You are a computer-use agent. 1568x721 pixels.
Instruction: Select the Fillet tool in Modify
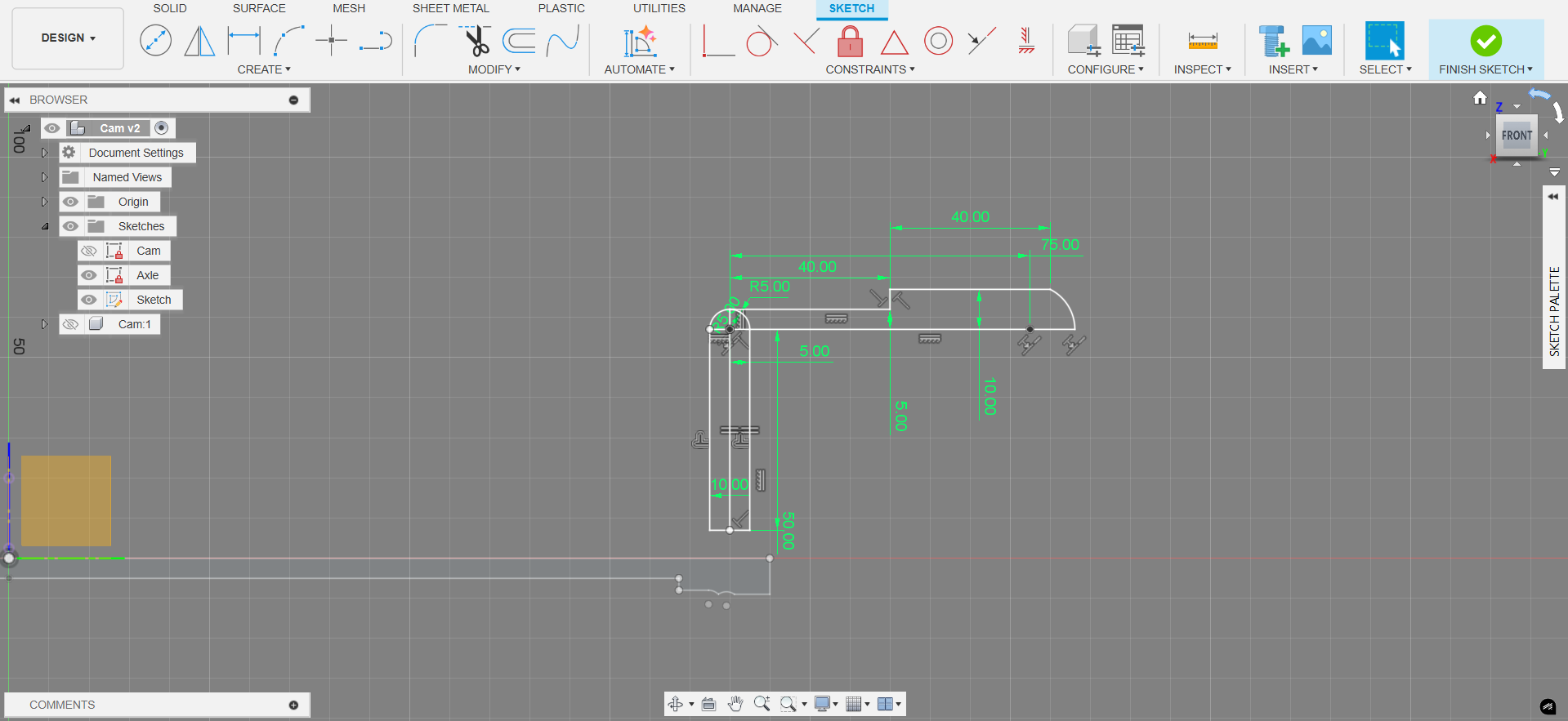[430, 40]
